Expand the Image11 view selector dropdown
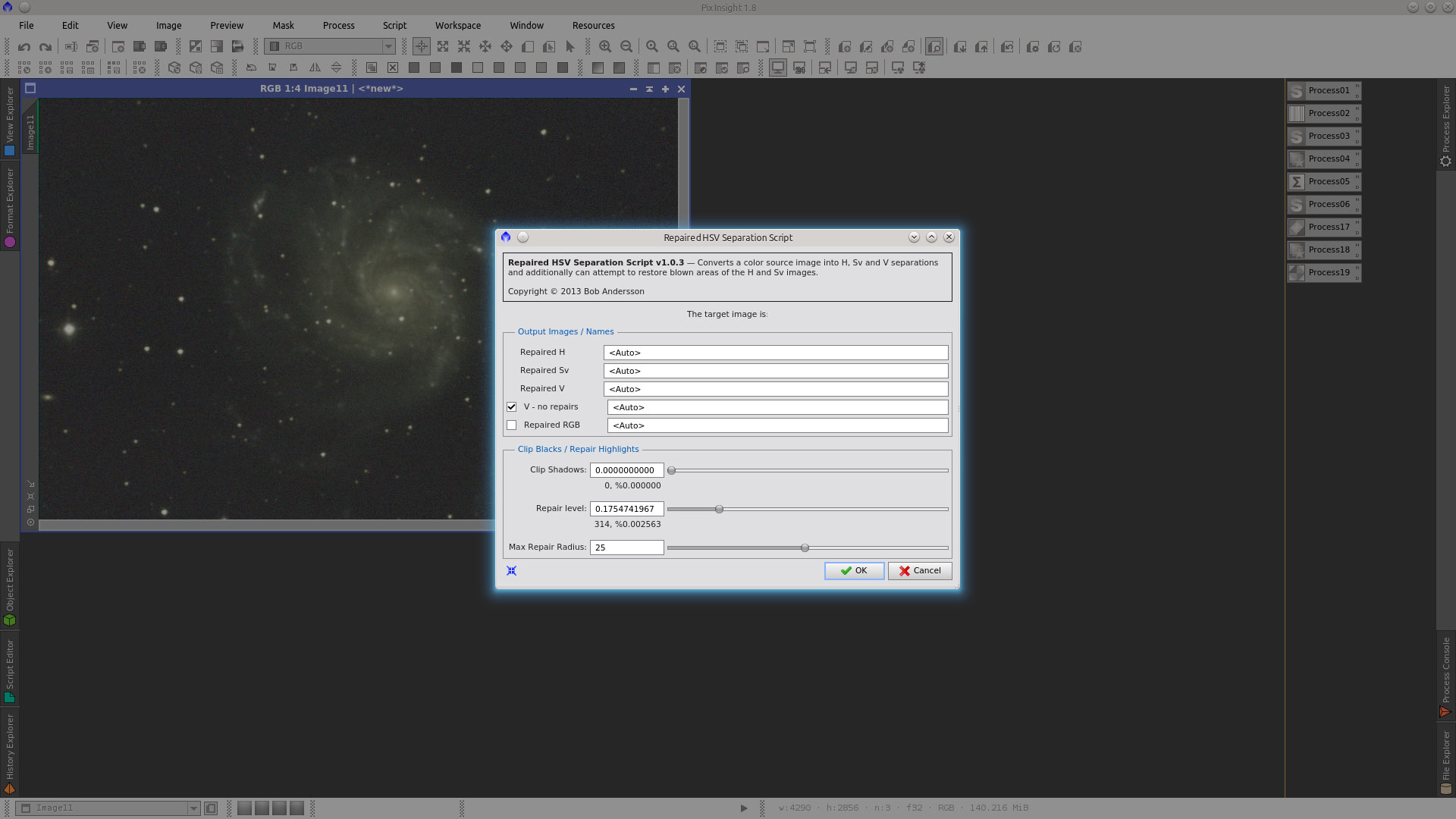1456x819 pixels. (193, 808)
